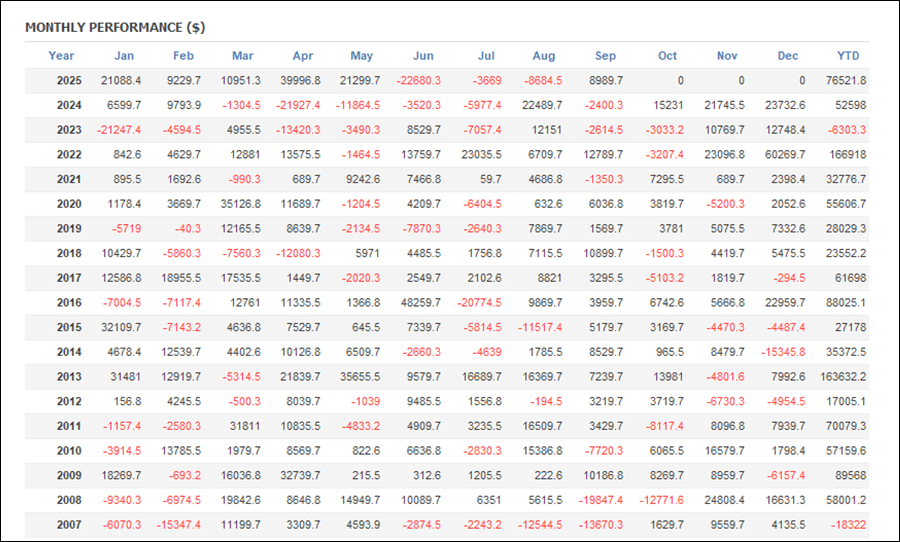Select the YTD column header
This screenshot has width=900, height=542.
pos(848,56)
